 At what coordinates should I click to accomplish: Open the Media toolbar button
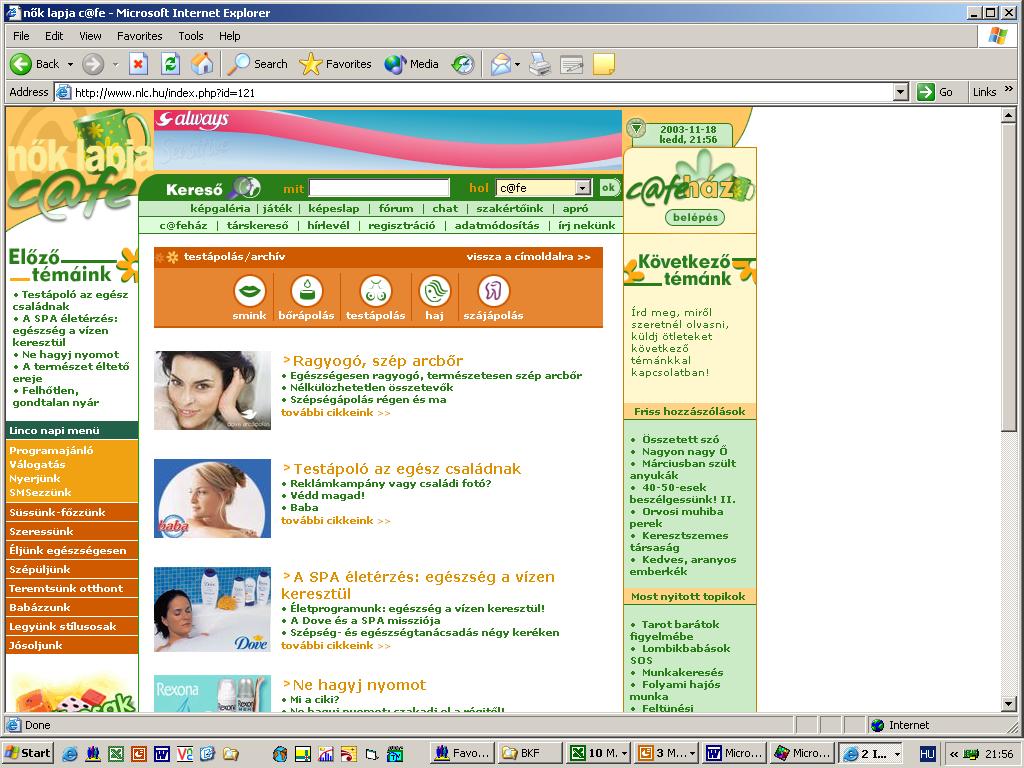pos(411,64)
